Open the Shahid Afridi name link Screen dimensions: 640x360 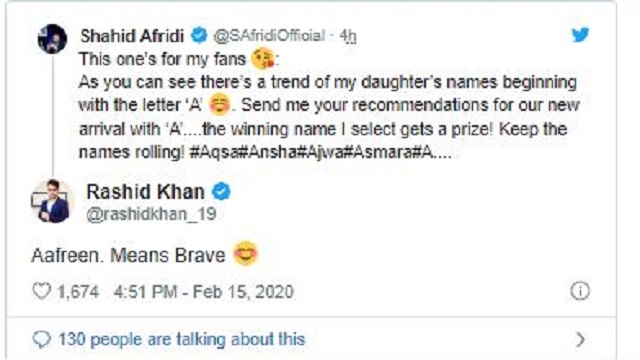pos(132,36)
